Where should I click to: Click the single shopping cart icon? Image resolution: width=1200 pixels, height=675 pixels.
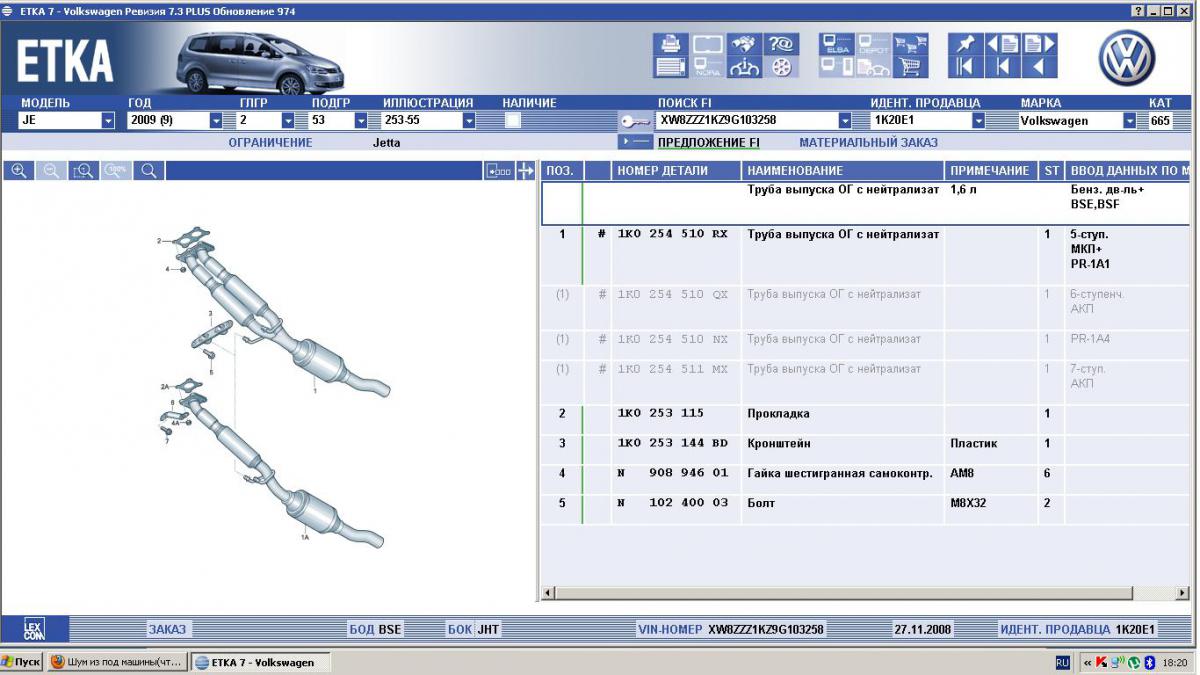[909, 67]
